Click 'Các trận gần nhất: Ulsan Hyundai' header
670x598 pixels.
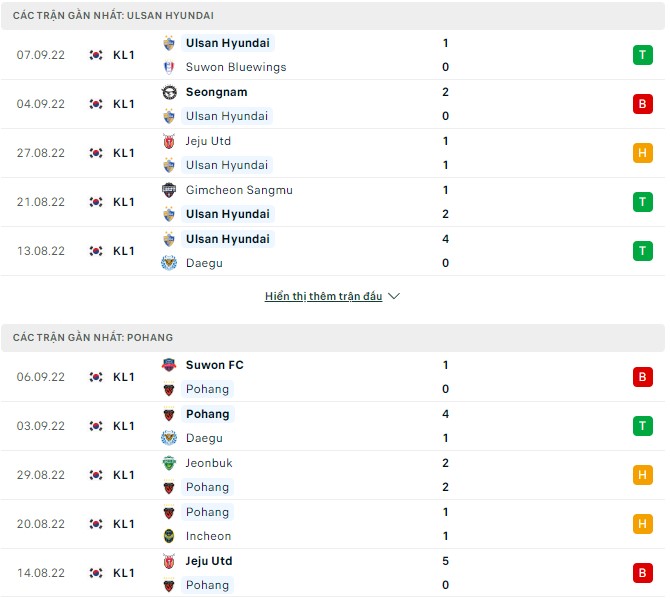113,16
